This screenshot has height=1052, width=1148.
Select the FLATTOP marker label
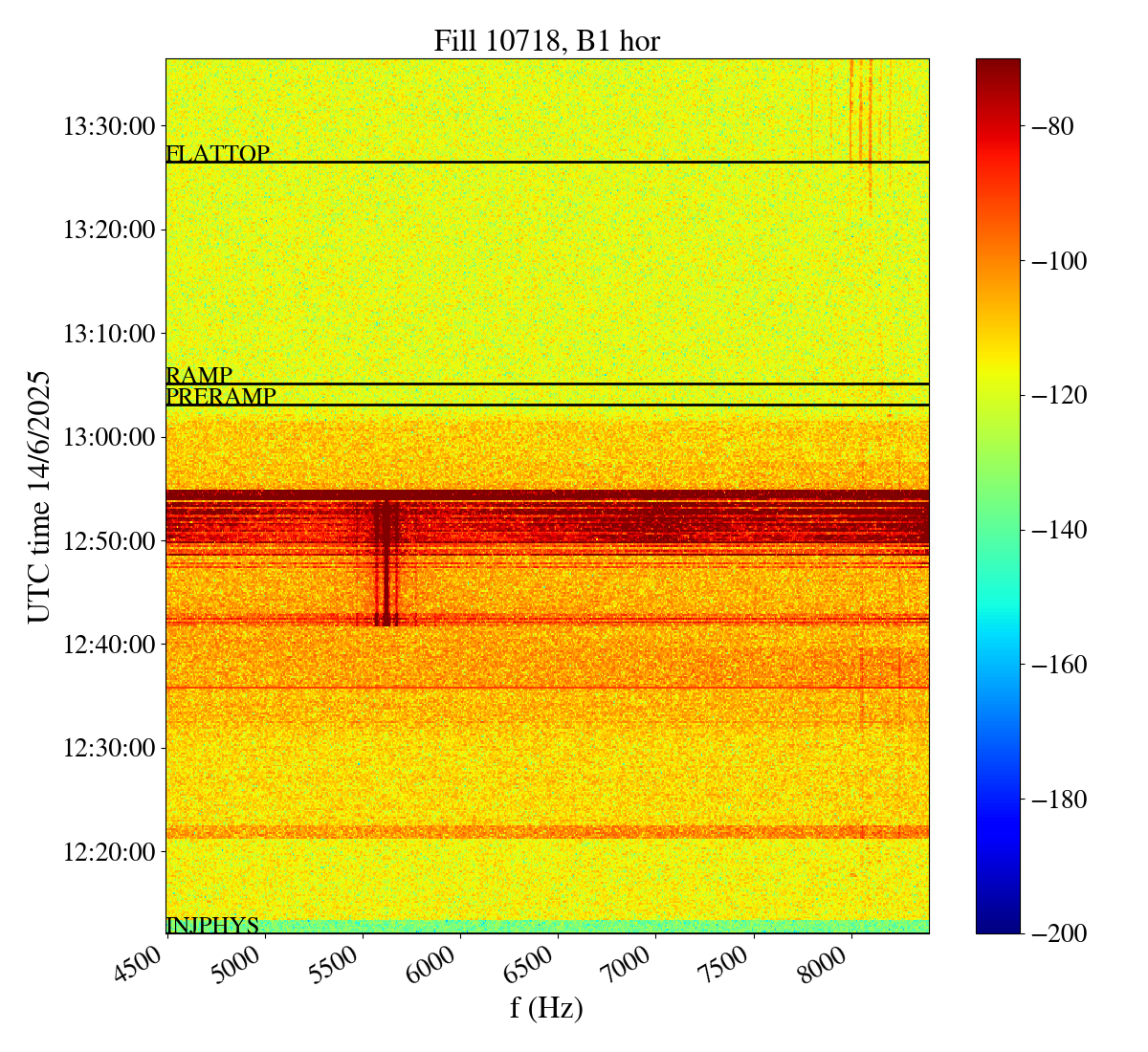point(217,153)
